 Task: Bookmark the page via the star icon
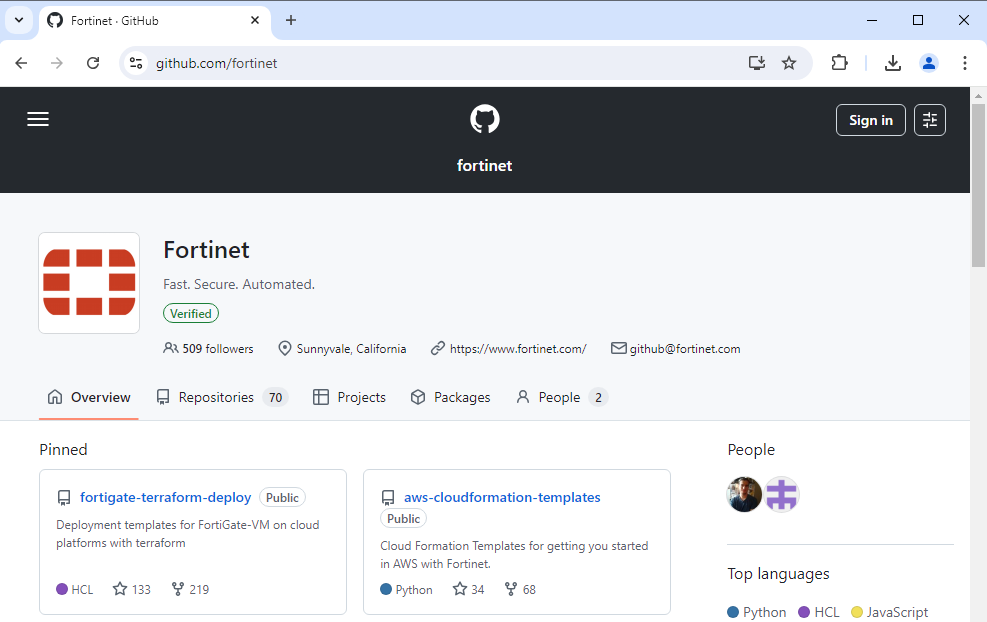(789, 62)
